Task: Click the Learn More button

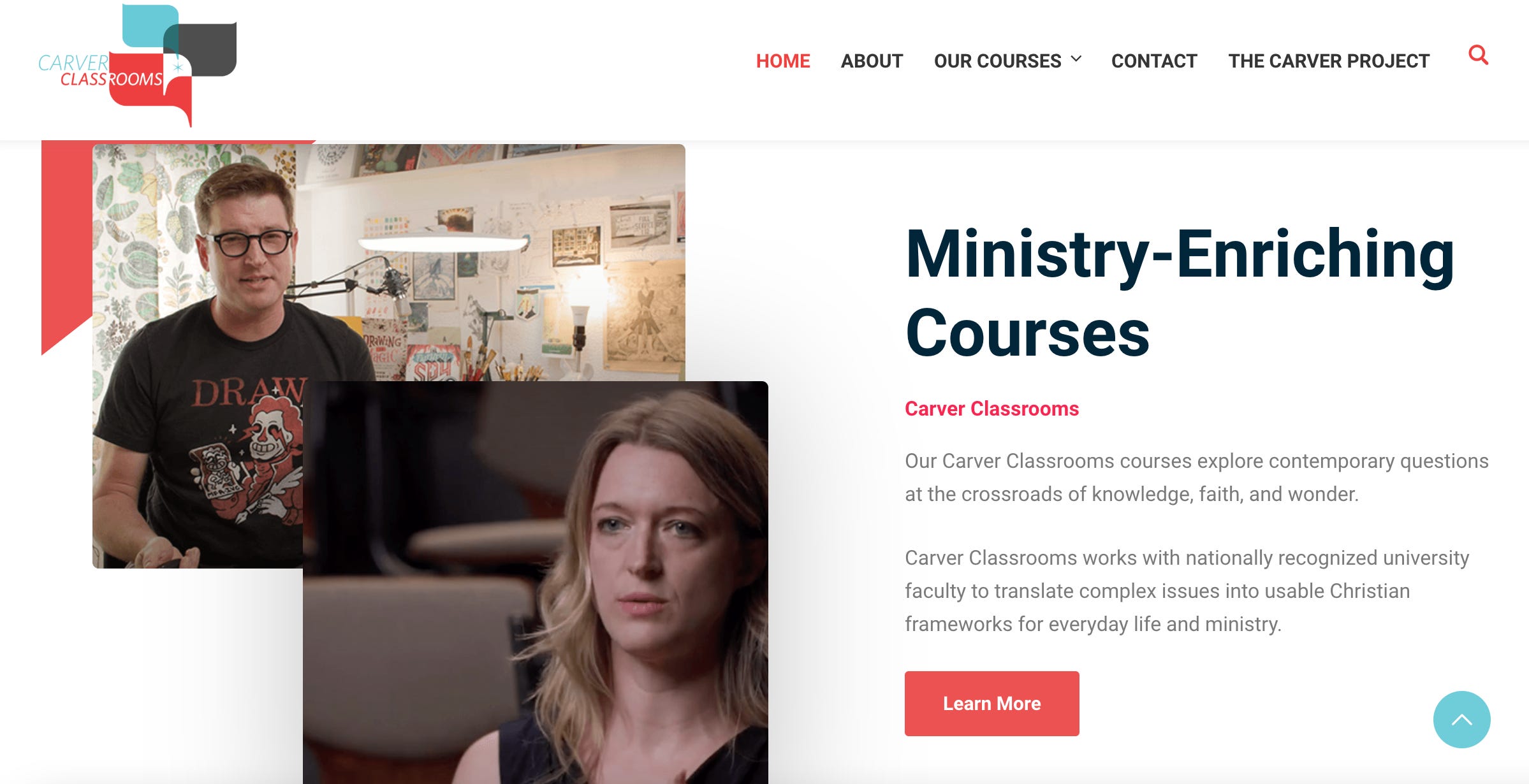Action: pyautogui.click(x=991, y=704)
